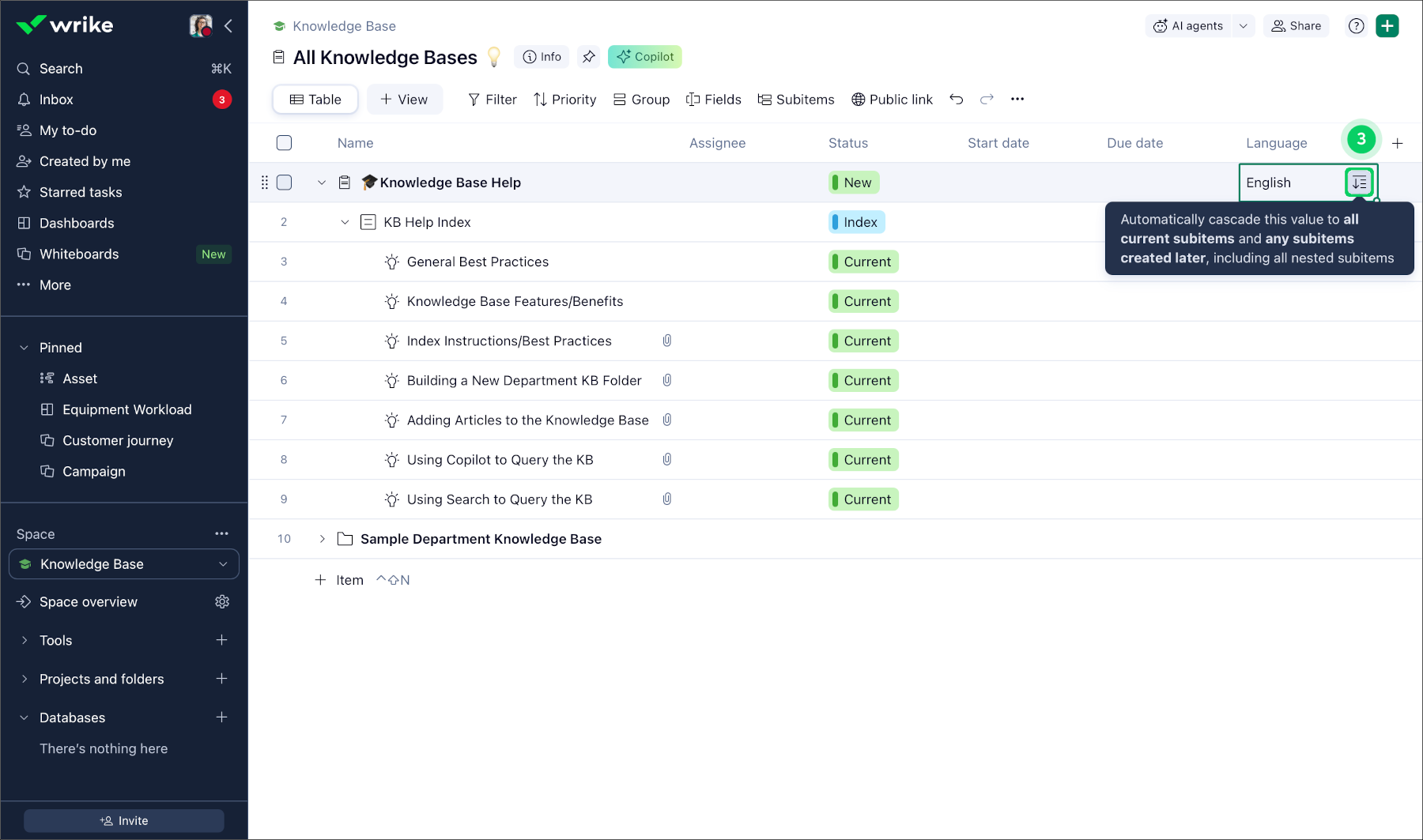Screen dimensions: 1423x840
Task: Click the green plus create button
Action: (x=1387, y=26)
